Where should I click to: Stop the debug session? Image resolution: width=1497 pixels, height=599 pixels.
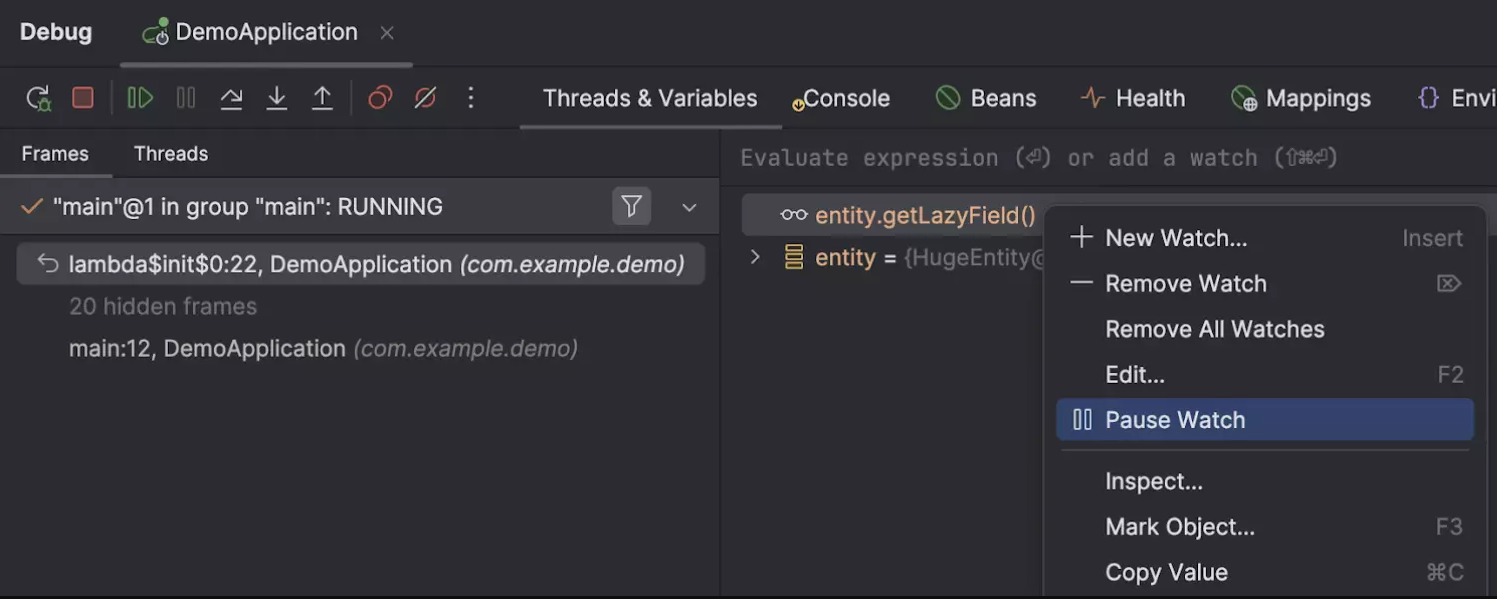pos(83,97)
